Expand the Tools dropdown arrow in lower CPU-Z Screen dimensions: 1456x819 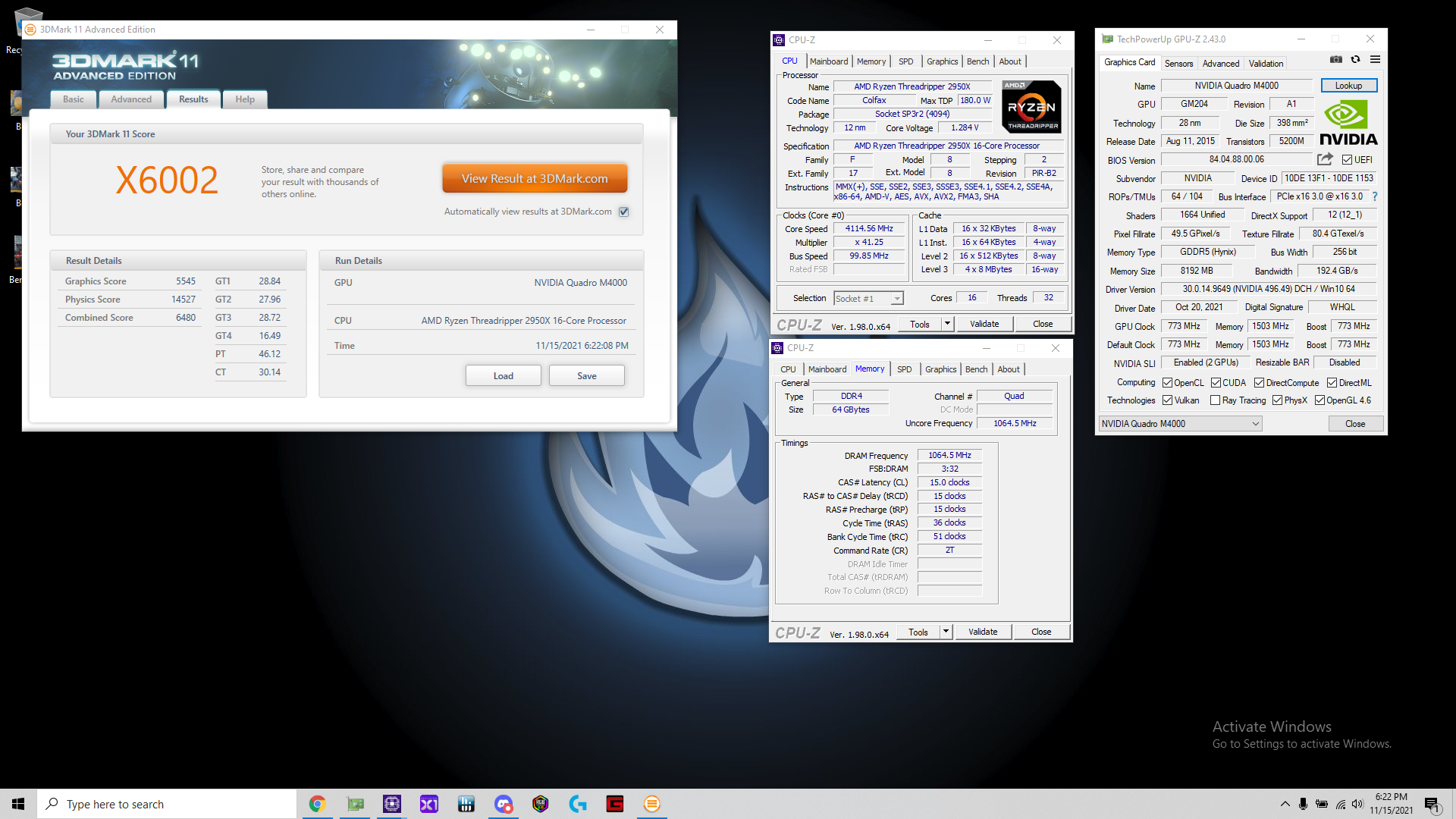coord(946,632)
